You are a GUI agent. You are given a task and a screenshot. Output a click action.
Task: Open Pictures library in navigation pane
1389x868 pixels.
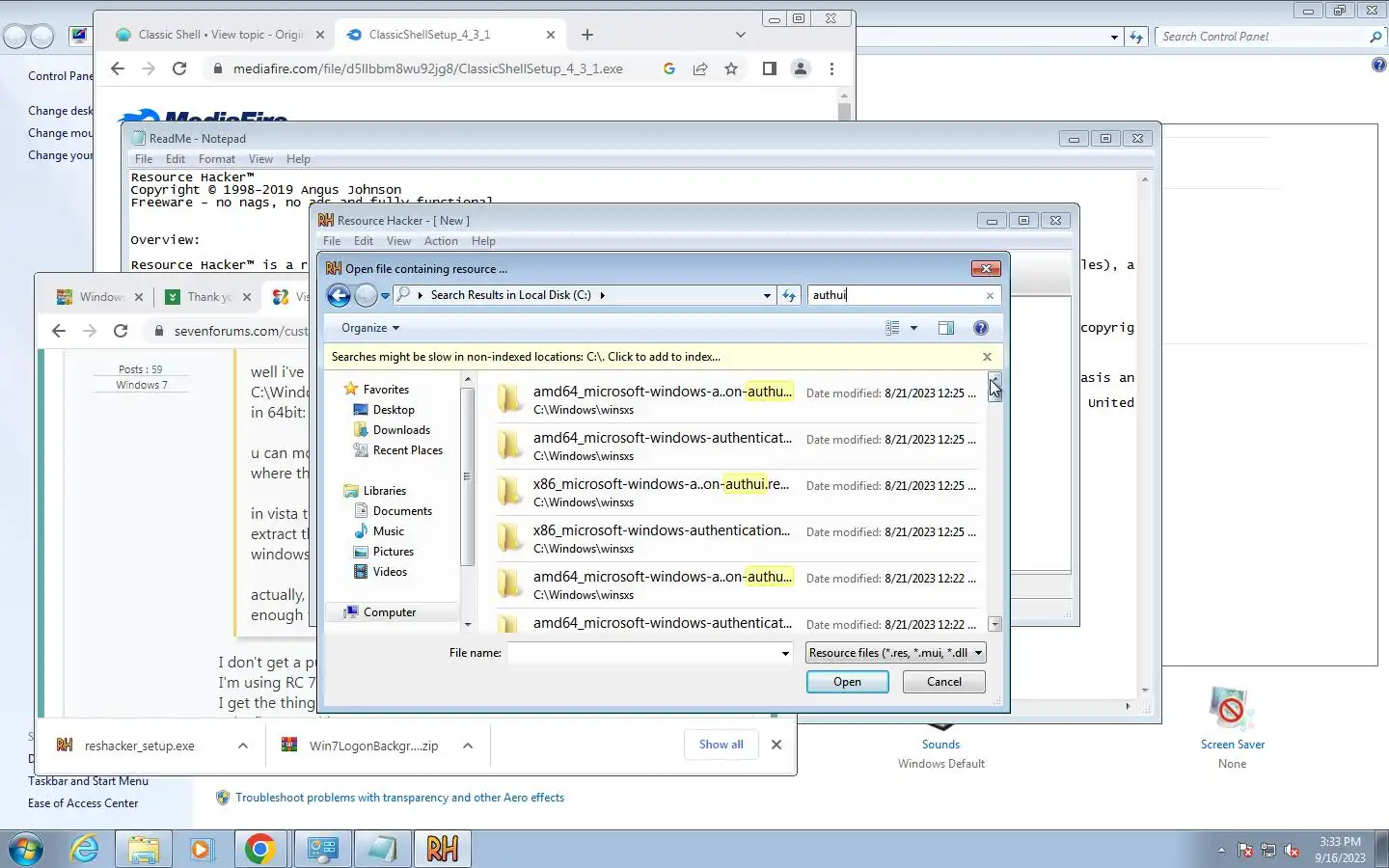coord(393,552)
